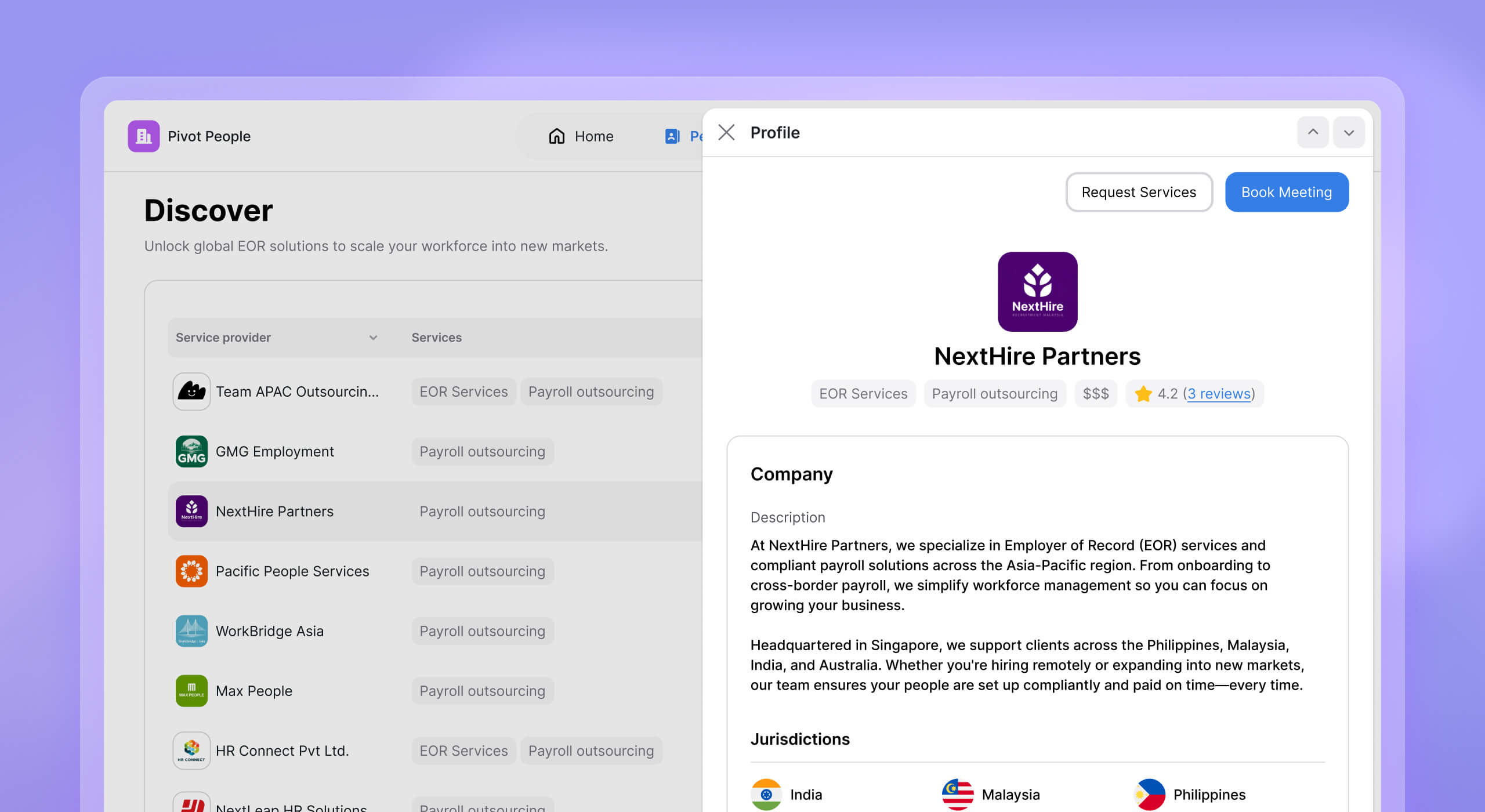Click the Request Services button
The height and width of the screenshot is (812, 1485).
point(1138,192)
